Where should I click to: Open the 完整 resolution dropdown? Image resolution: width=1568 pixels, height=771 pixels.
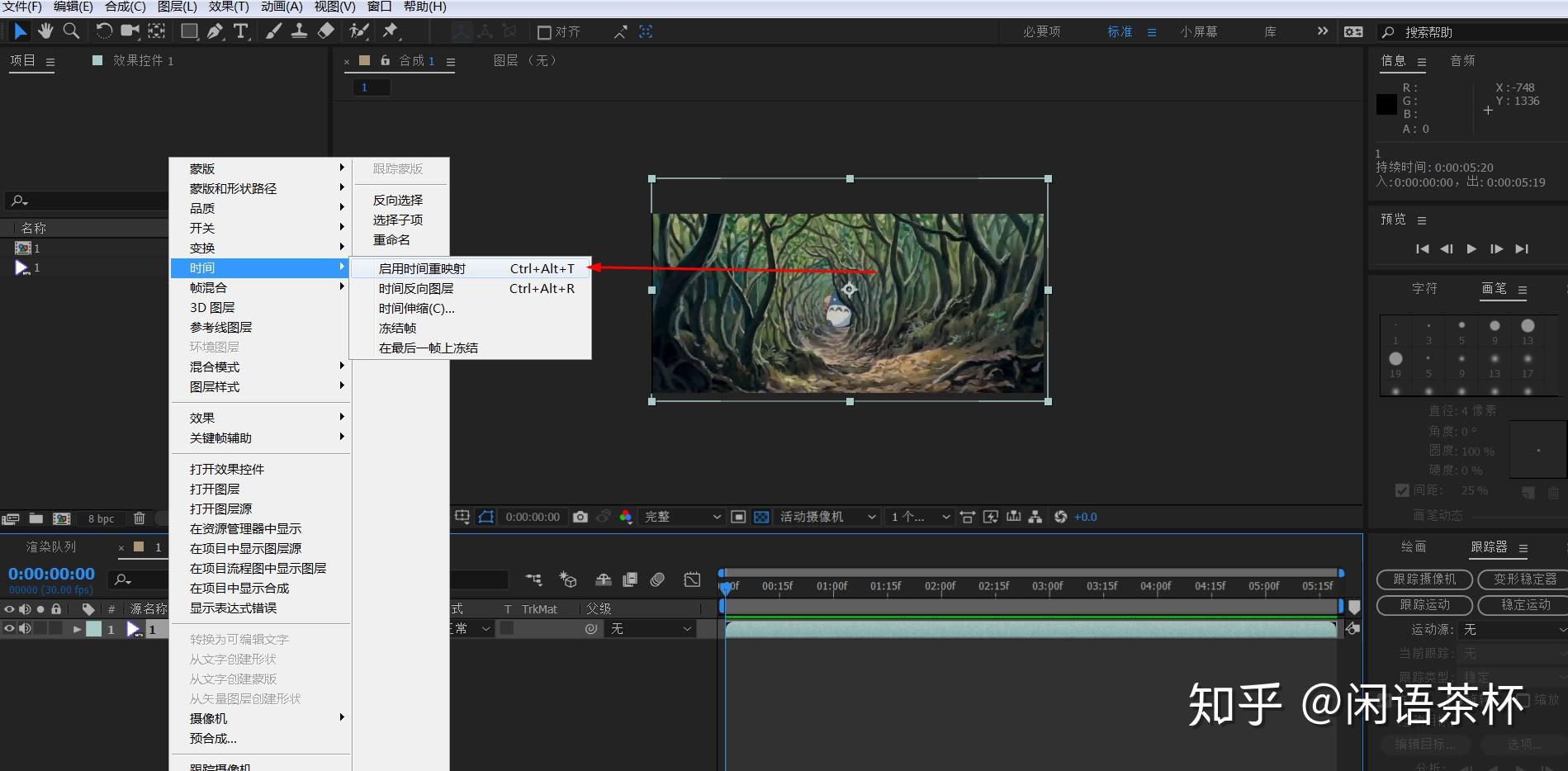(x=682, y=517)
